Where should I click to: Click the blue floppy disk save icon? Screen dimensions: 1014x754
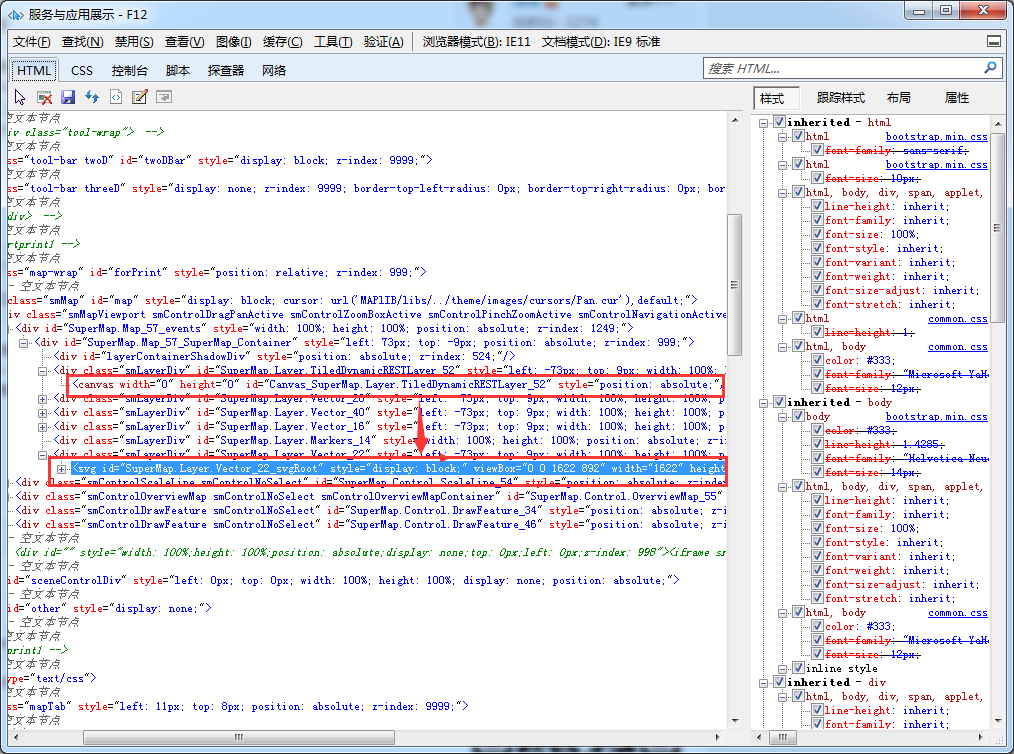point(68,97)
